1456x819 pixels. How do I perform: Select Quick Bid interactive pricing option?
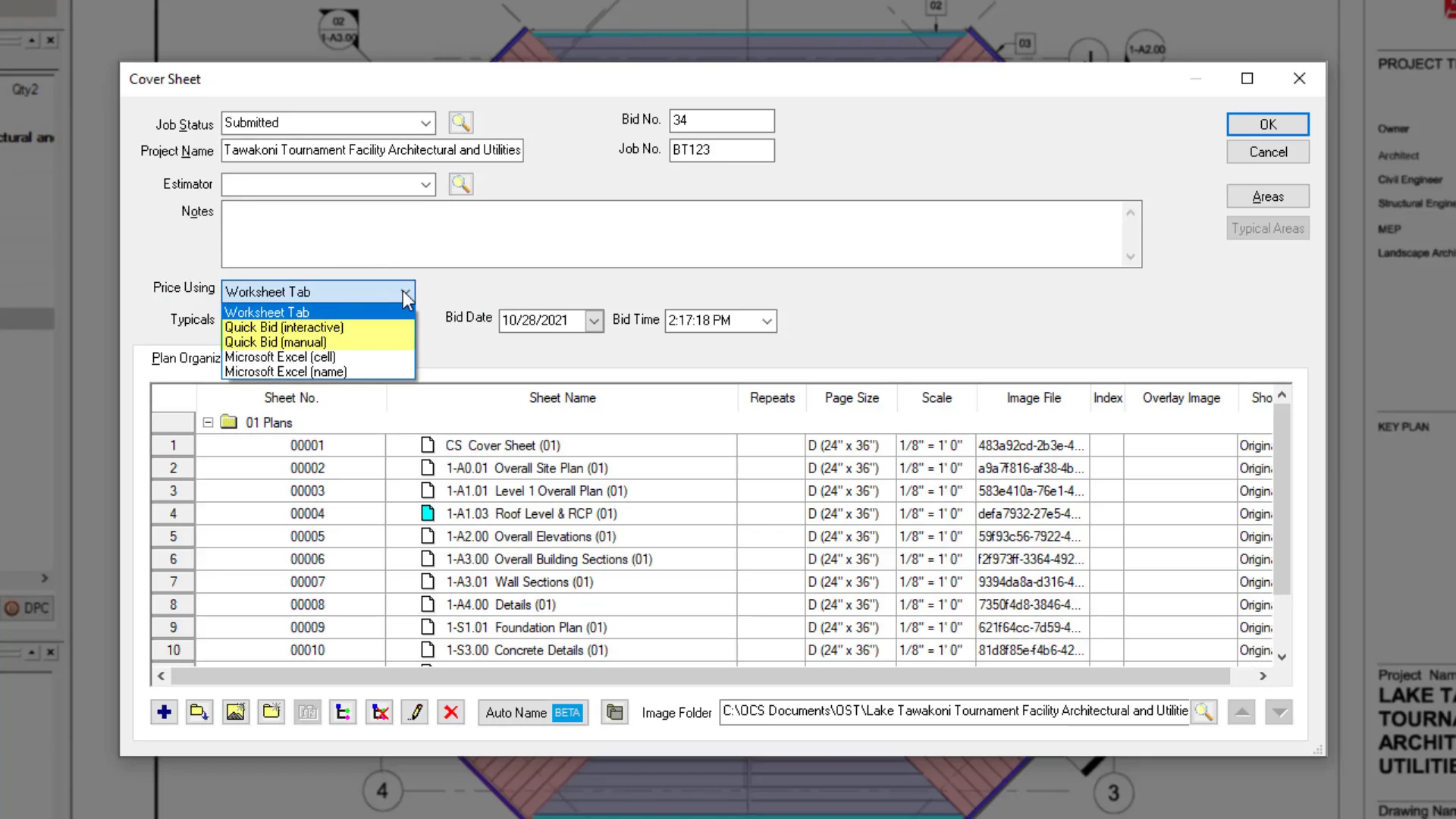[x=285, y=327]
